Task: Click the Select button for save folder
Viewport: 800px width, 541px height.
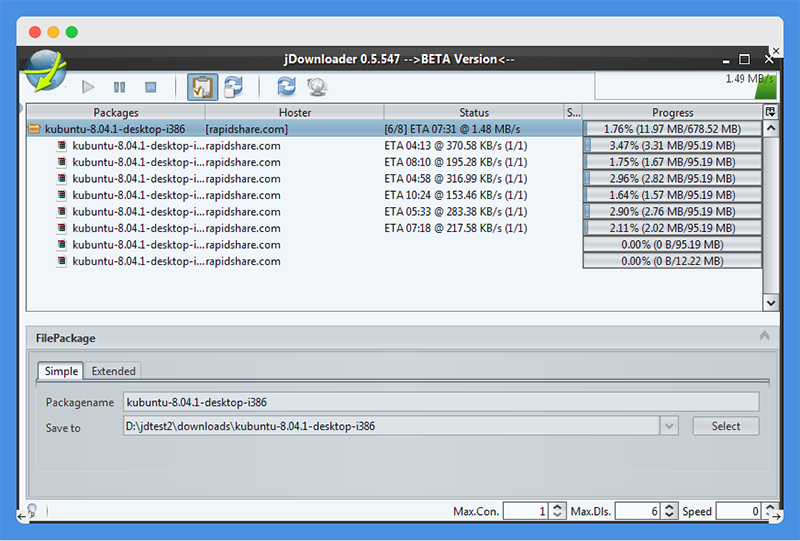Action: coord(726,426)
